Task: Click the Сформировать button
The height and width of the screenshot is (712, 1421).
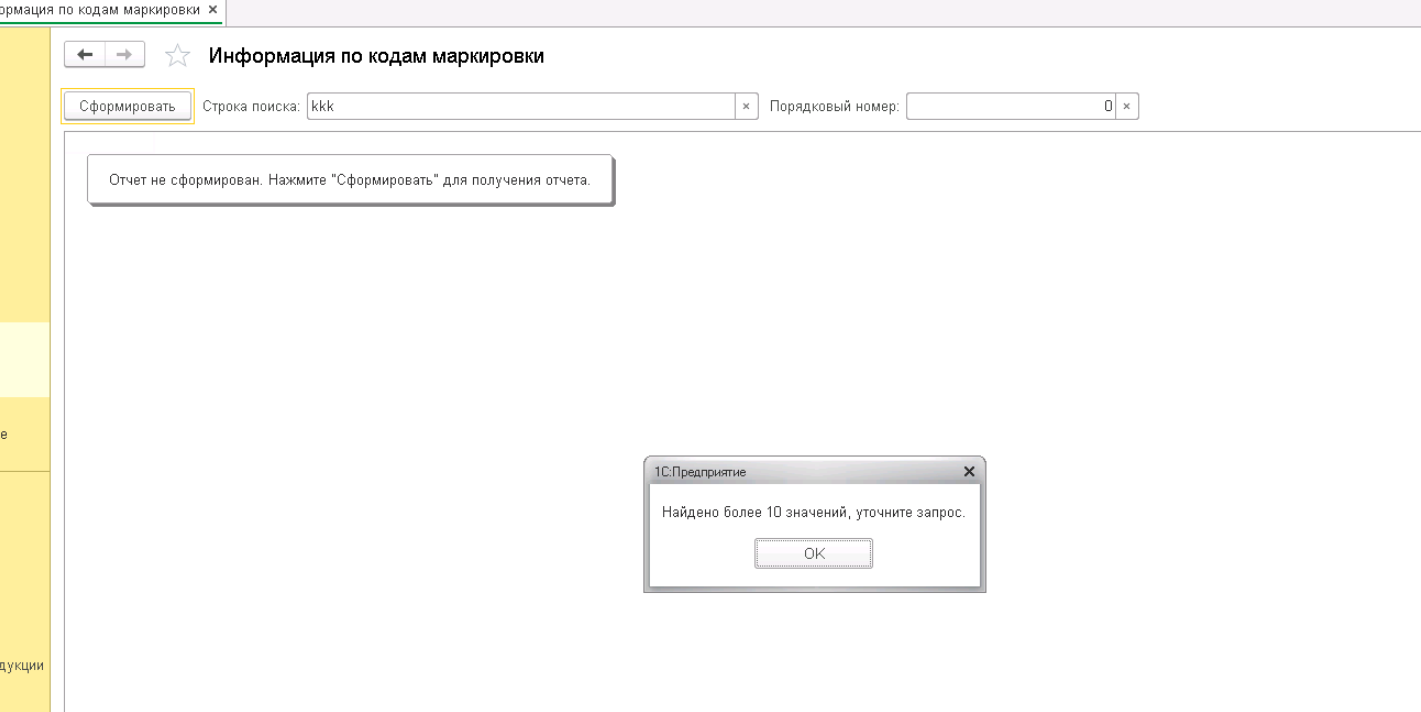Action: [x=127, y=106]
